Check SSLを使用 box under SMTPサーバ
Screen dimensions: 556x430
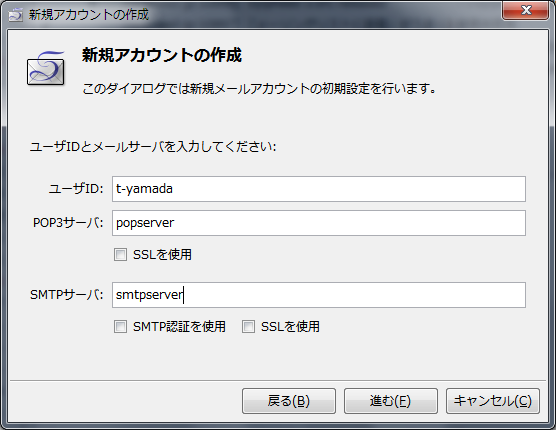[248, 326]
